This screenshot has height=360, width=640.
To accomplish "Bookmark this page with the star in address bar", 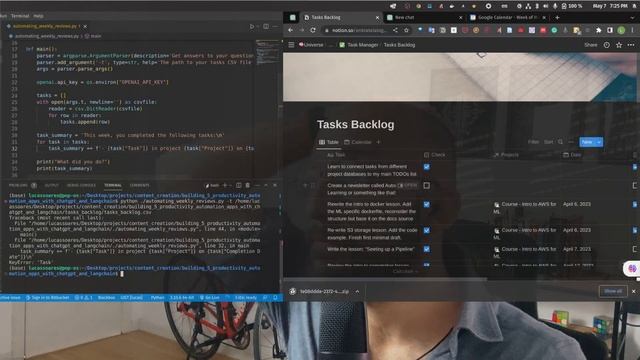I will 406,30.
